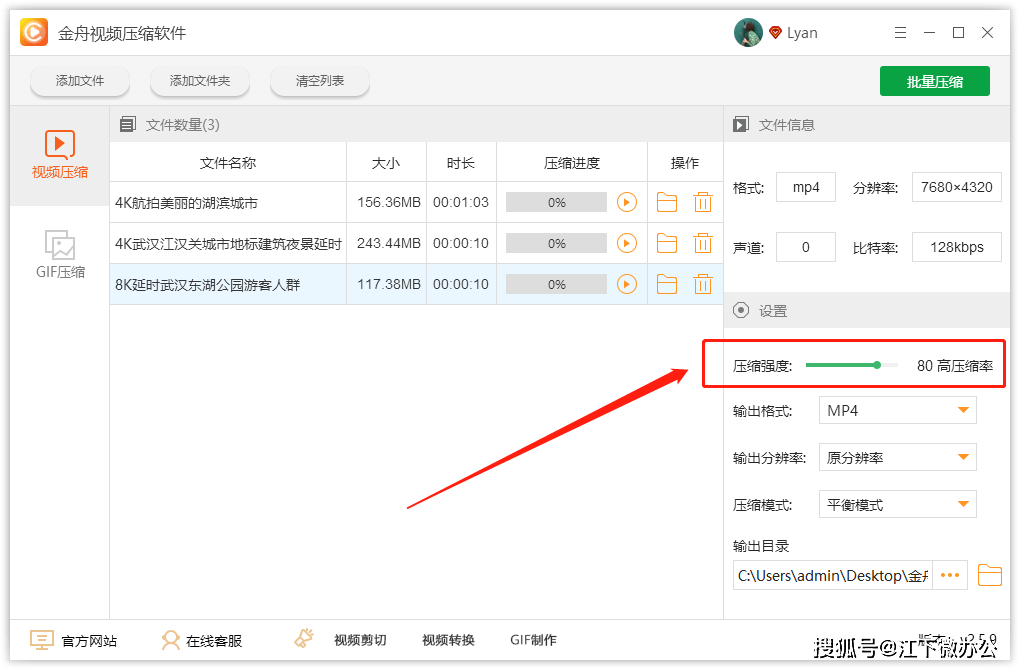
Task: Click the 大小 column header
Action: (x=386, y=163)
